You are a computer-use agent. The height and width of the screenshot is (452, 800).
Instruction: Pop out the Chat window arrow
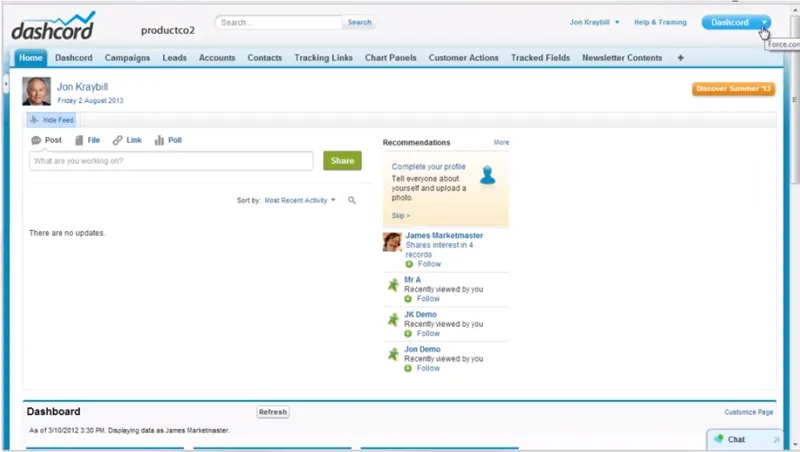(x=776, y=439)
